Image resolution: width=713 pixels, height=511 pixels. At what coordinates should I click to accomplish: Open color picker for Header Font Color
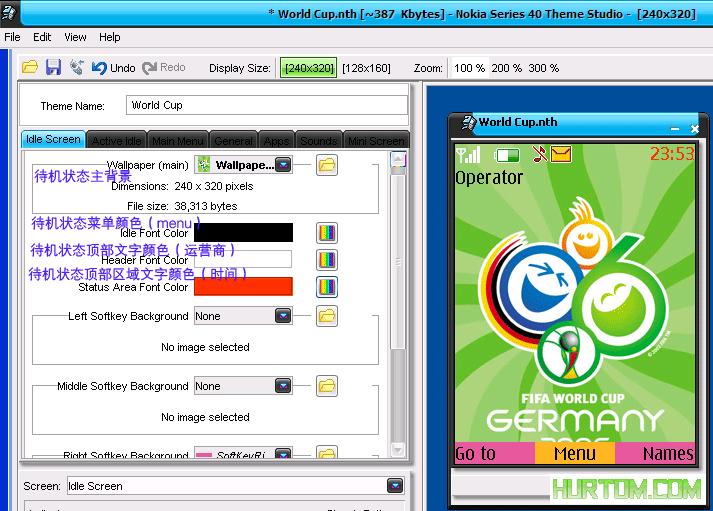(327, 260)
